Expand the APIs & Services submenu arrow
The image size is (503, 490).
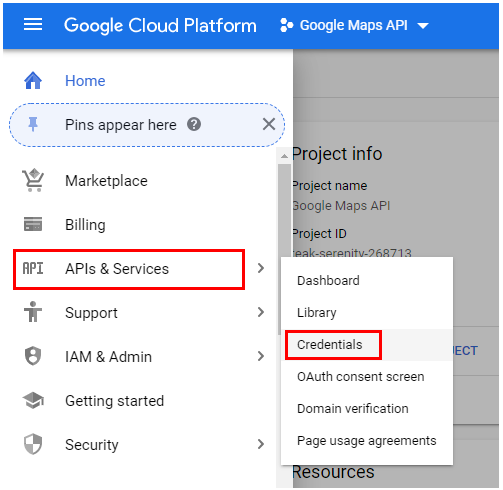[x=261, y=268]
